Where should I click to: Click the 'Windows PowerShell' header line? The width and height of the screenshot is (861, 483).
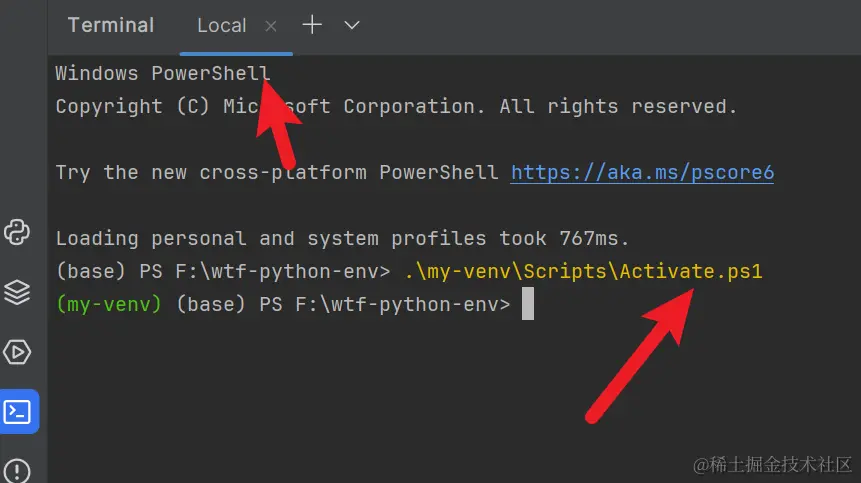163,74
